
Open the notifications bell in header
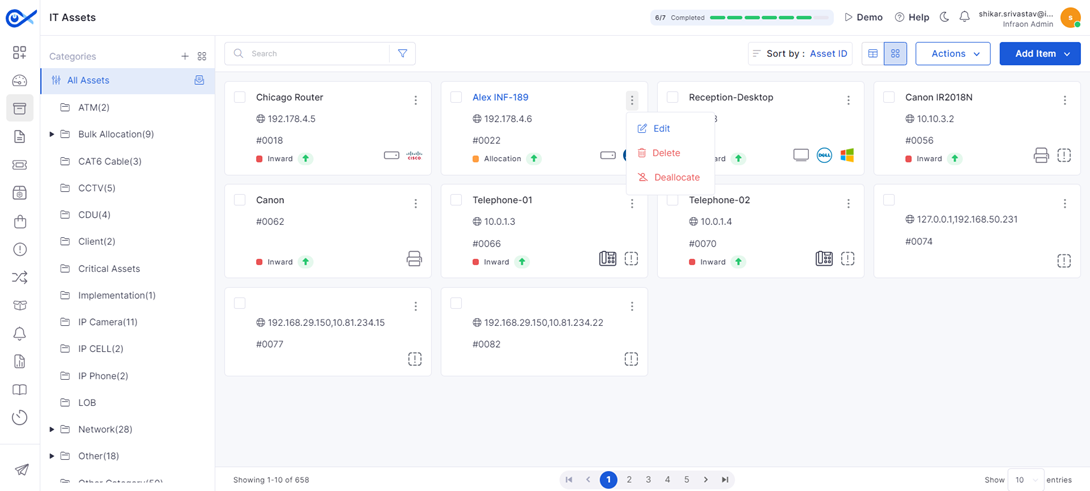pyautogui.click(x=964, y=17)
